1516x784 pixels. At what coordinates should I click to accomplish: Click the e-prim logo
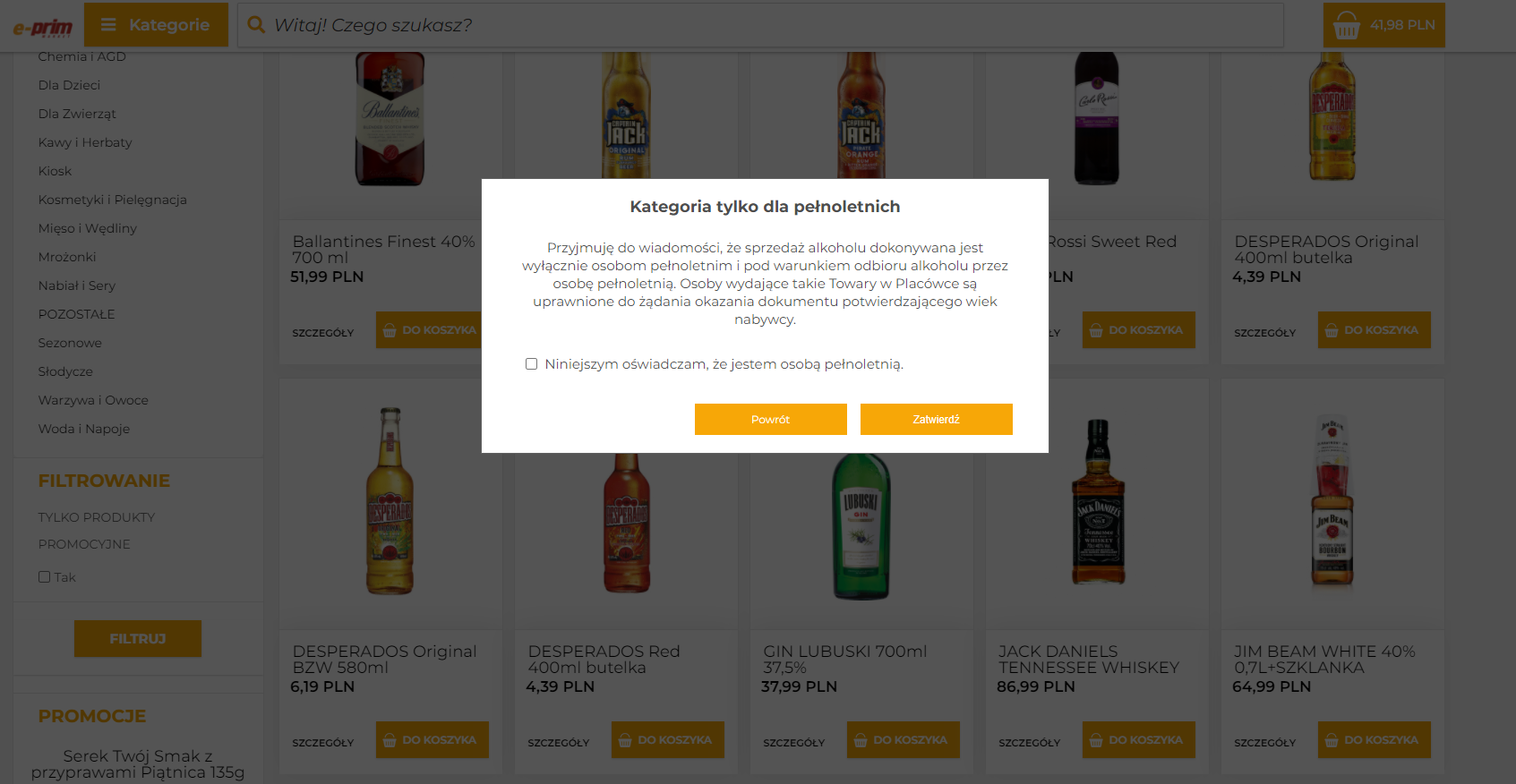tap(42, 27)
